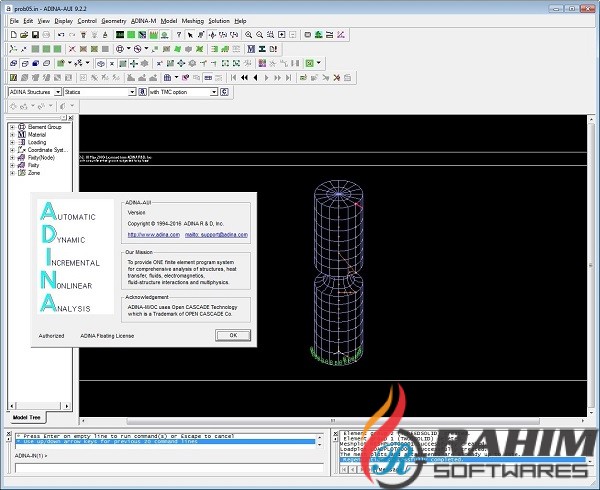Click the New file icon
Viewport: 600px width, 490px height.
[12, 34]
